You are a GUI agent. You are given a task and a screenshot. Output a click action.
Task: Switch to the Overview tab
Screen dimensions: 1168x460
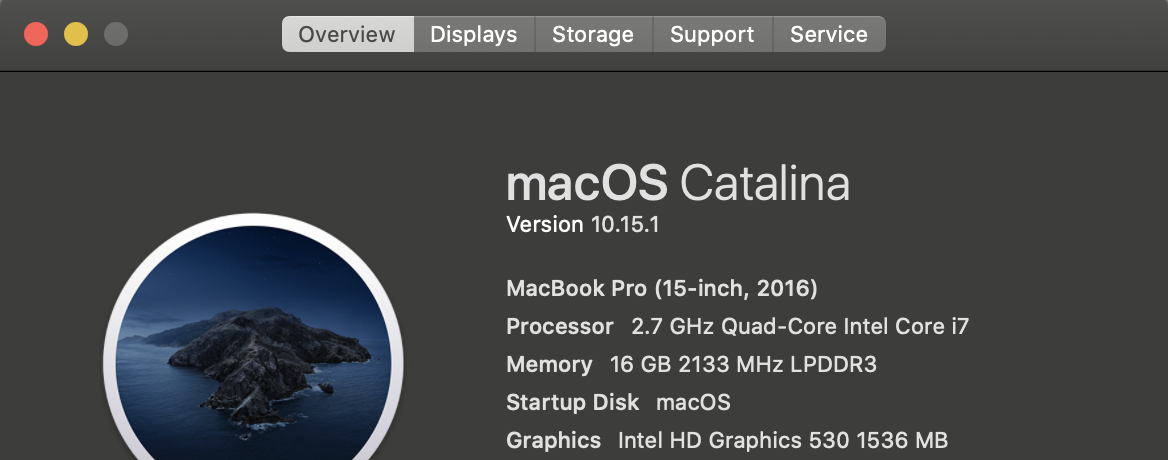tap(347, 34)
